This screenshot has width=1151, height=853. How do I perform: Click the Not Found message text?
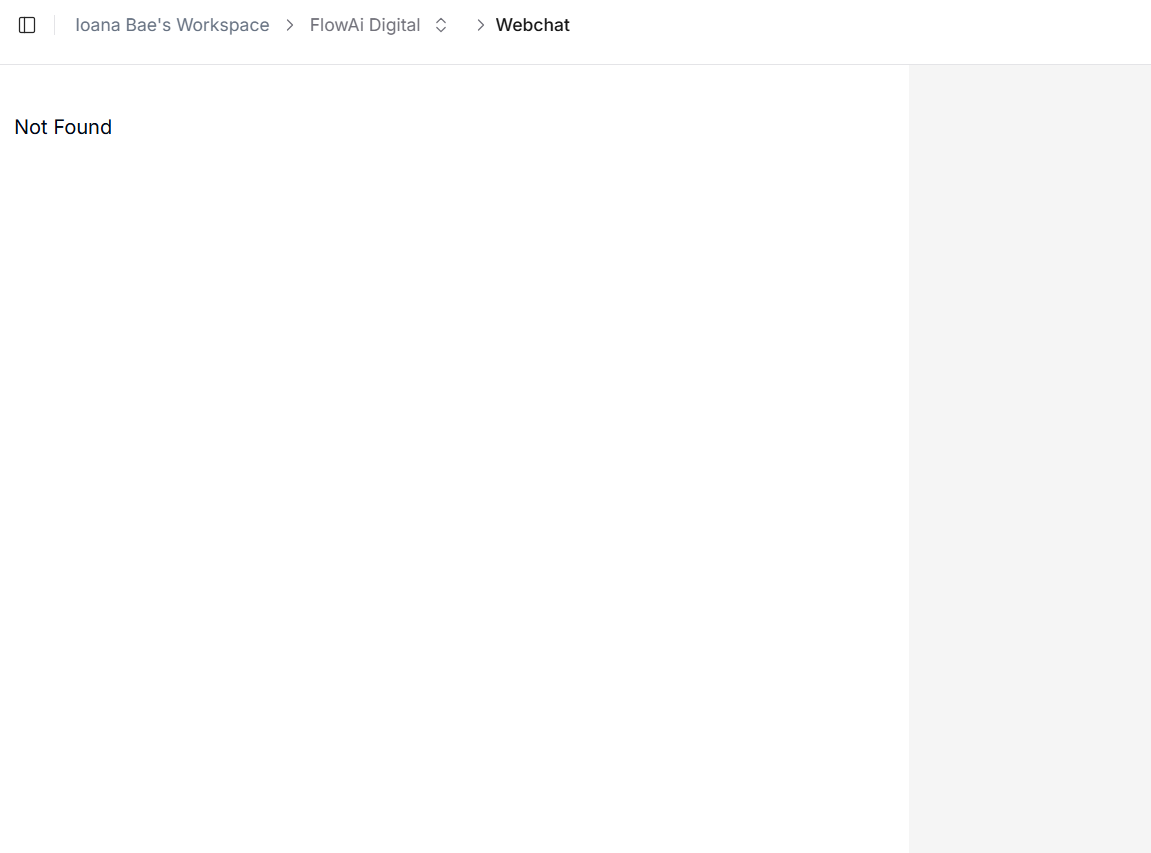63,127
